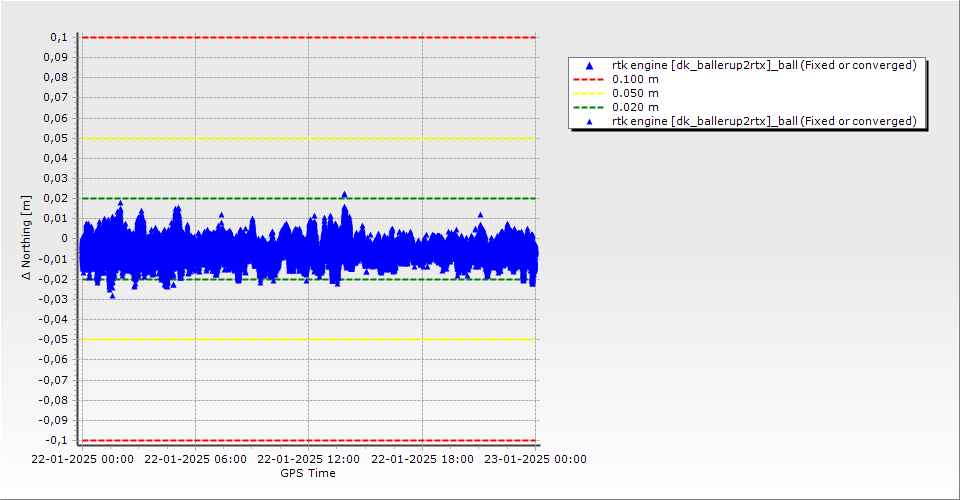Click the 22-01-2025 12:00 time axis label
Image resolution: width=960 pixels, height=500 pixels.
(309, 459)
